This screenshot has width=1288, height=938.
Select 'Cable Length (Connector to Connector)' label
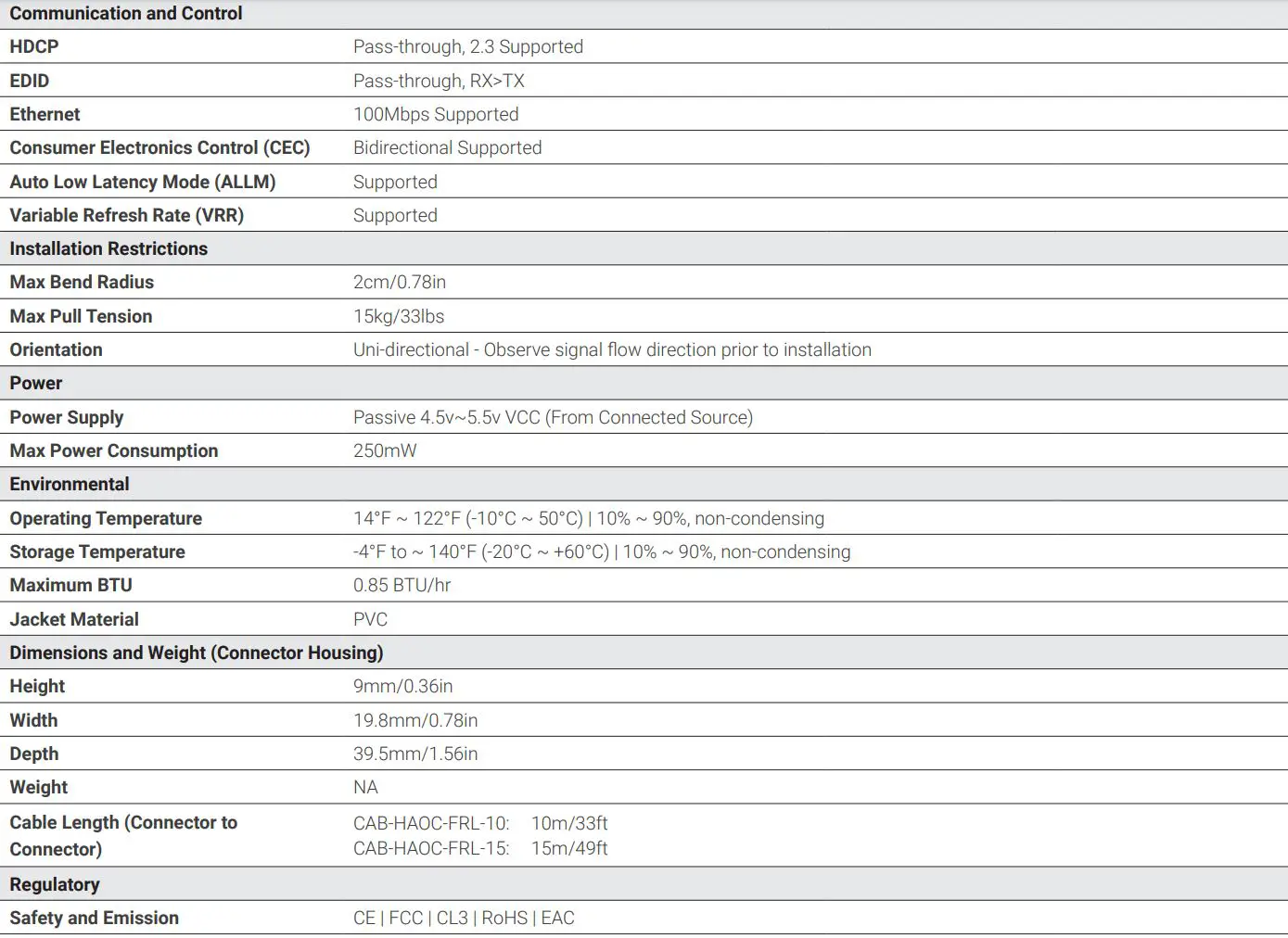pos(123,835)
